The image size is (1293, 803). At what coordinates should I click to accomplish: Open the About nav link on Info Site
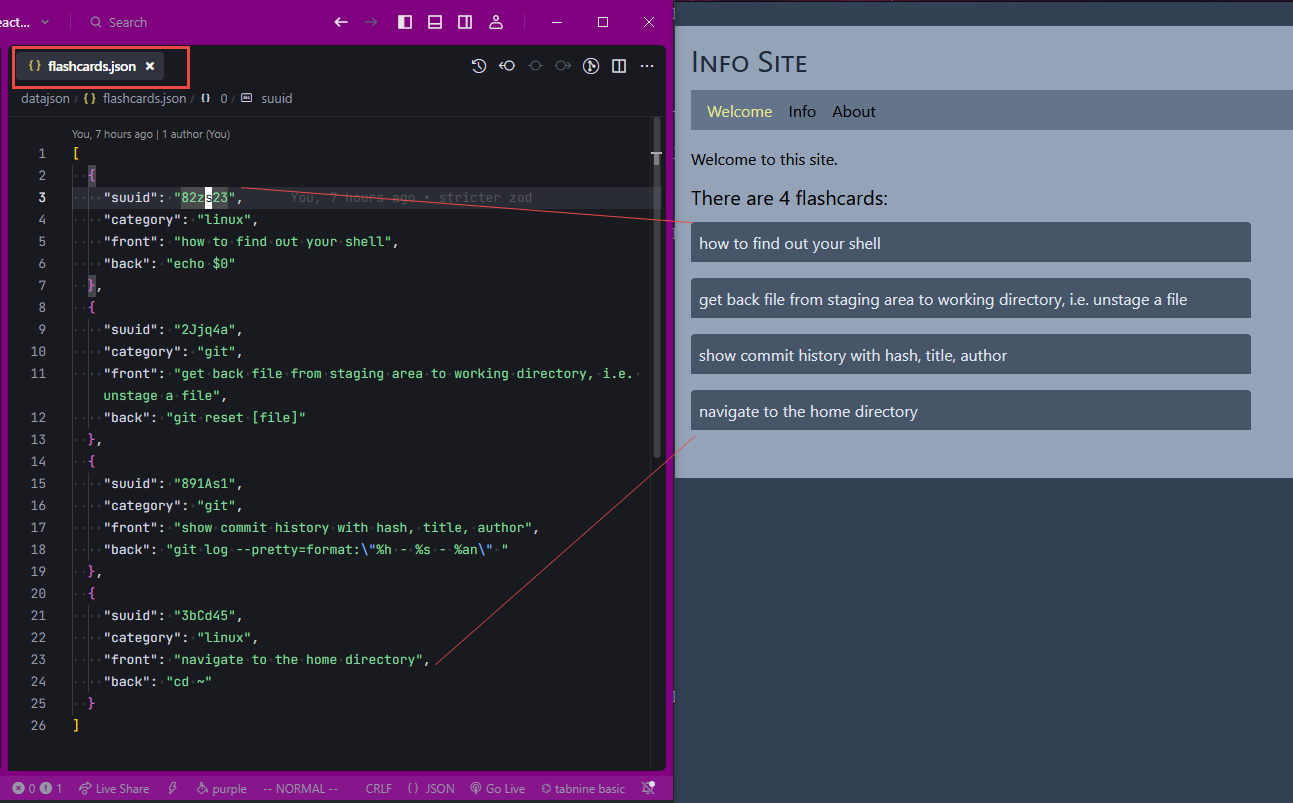854,111
